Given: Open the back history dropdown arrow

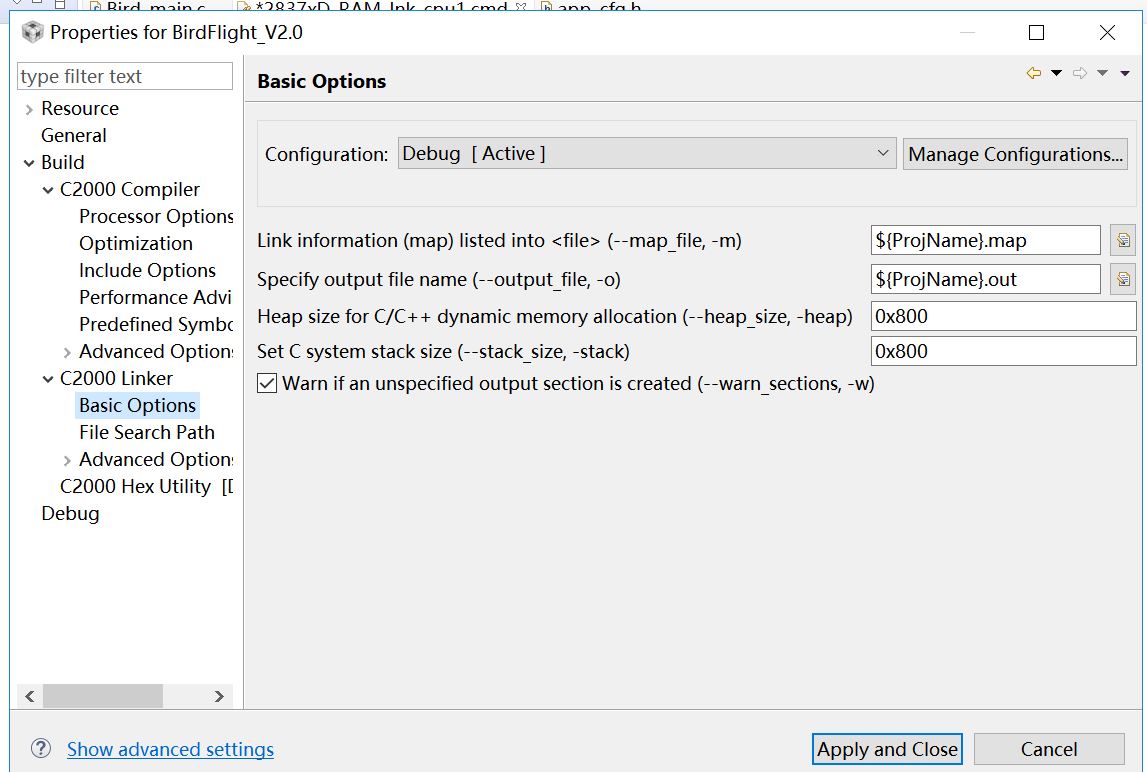Looking at the screenshot, I should 1056,73.
